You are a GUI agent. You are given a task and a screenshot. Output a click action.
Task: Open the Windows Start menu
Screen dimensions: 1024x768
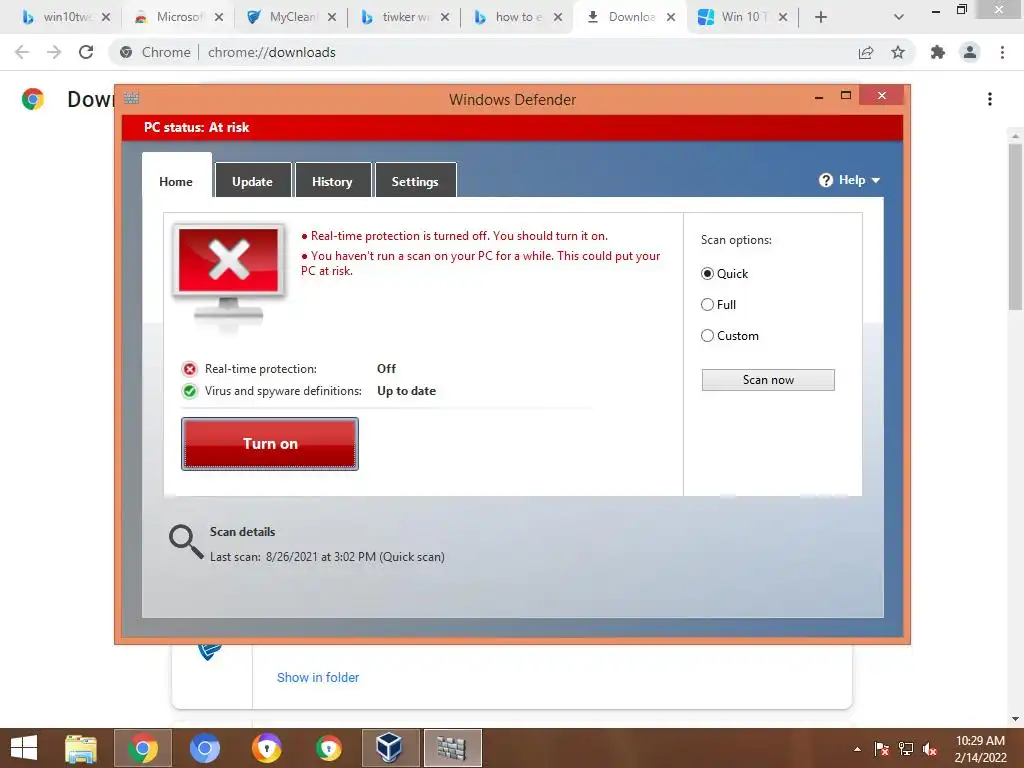click(24, 748)
